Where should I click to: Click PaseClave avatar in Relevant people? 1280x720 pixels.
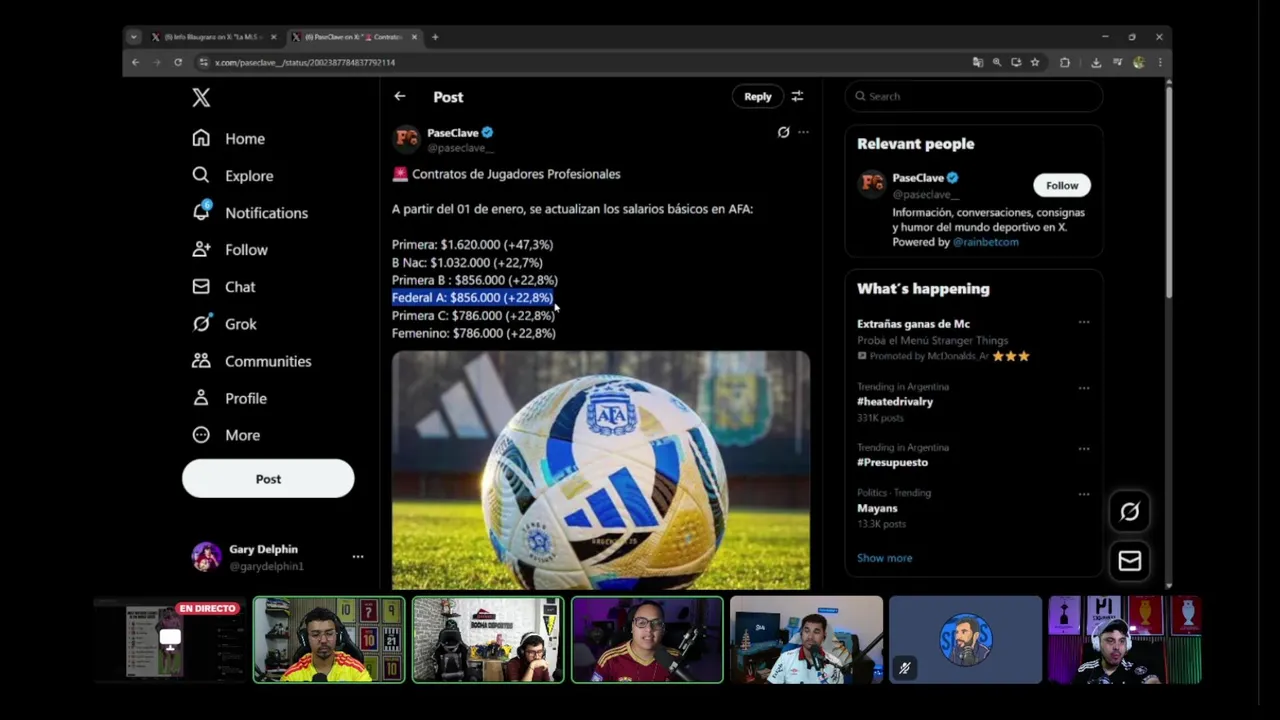872,184
